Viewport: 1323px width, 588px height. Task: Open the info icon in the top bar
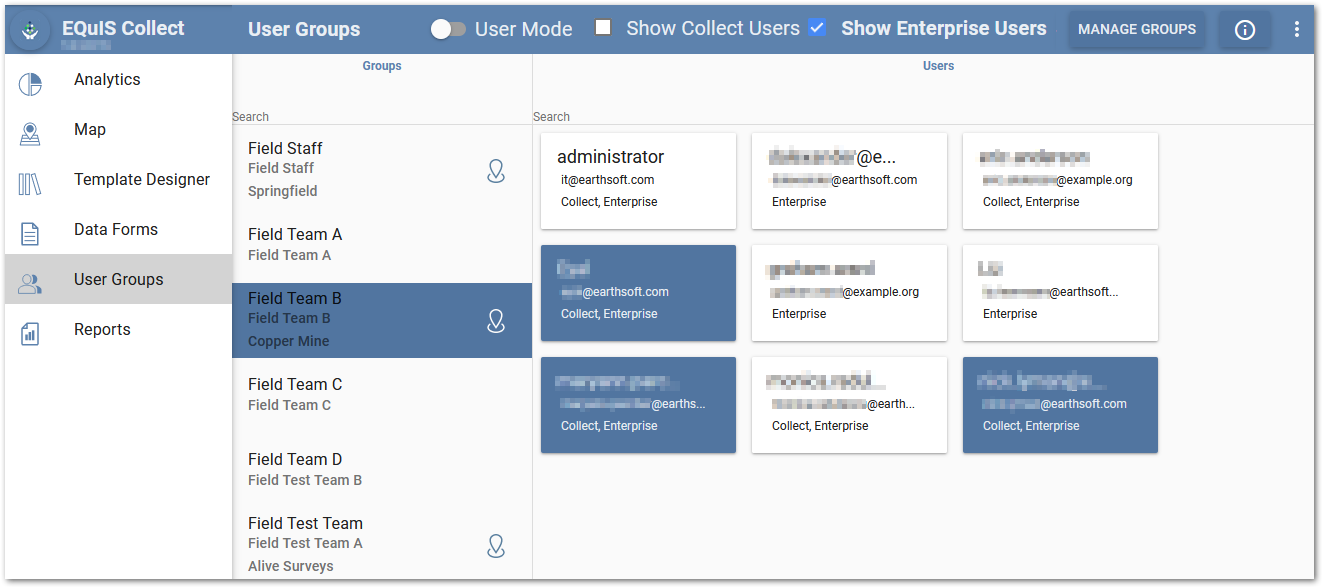pyautogui.click(x=1244, y=29)
